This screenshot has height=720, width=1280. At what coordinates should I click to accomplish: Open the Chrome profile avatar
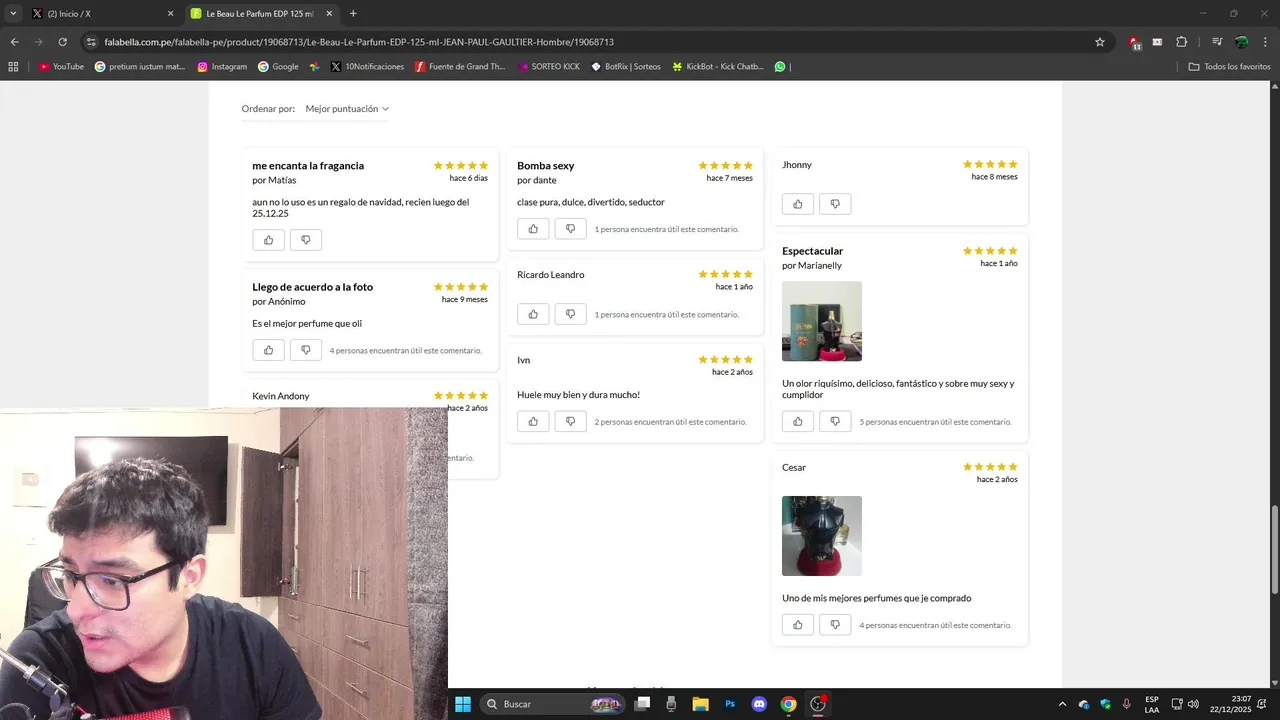click(1241, 42)
